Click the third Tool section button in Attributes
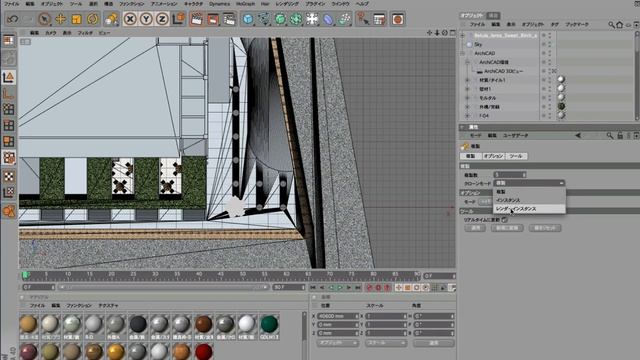Image resolution: width=640 pixels, height=360 pixels. click(x=545, y=228)
